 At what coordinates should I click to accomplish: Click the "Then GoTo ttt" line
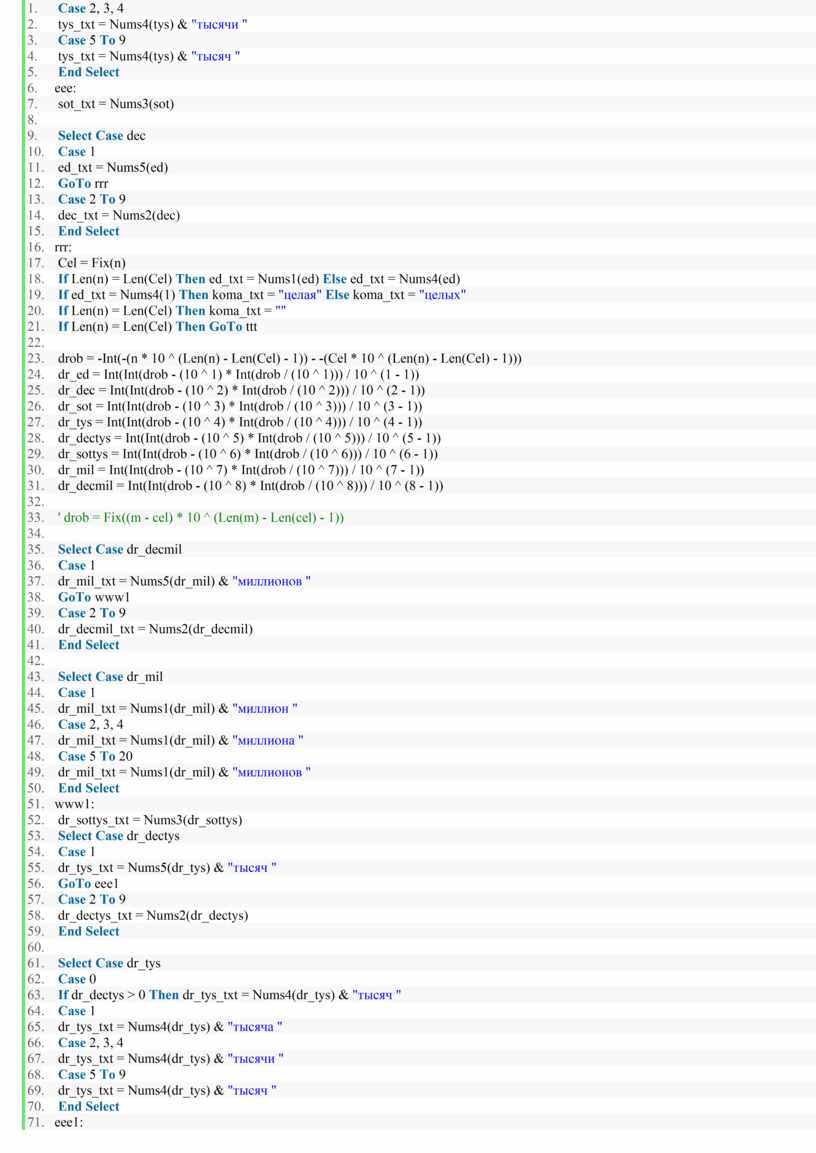tap(157, 326)
